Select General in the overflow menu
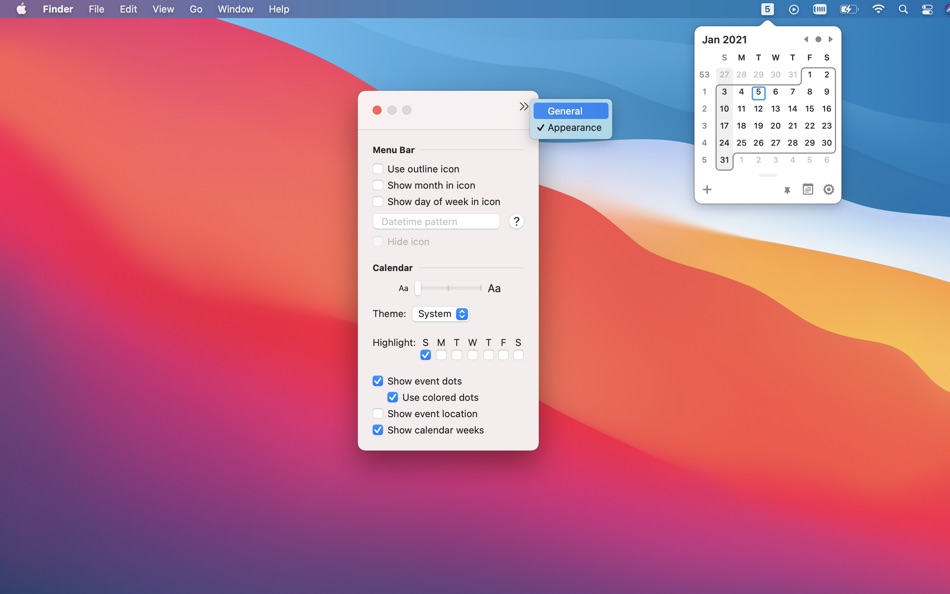 [571, 111]
